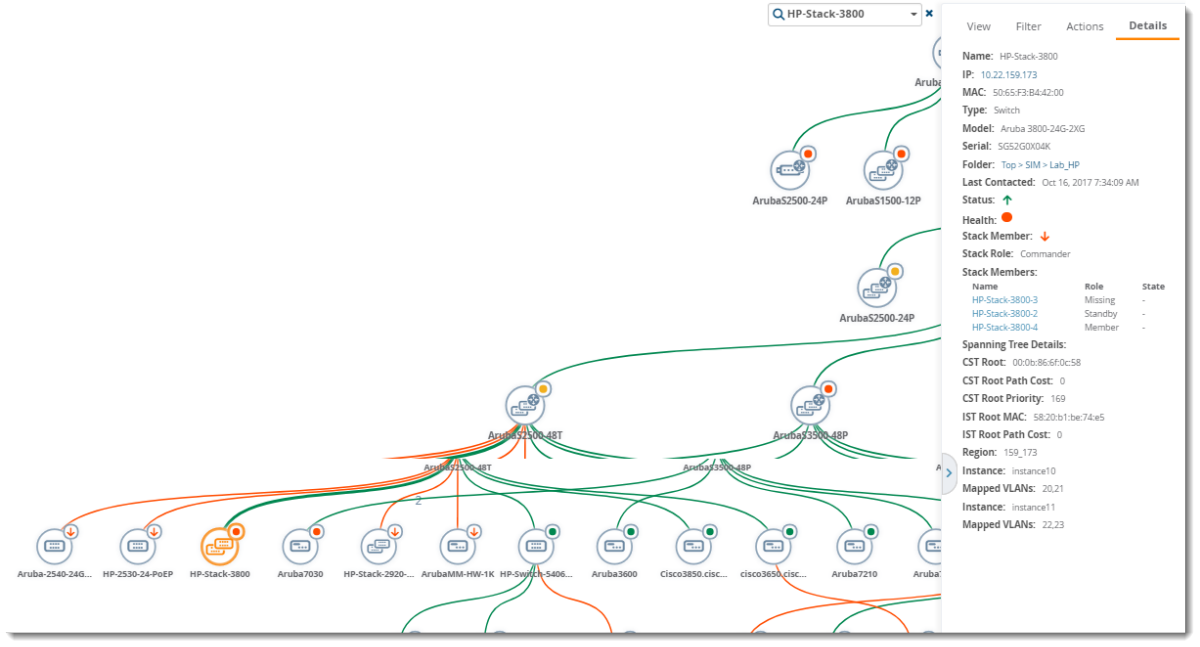This screenshot has height=647, width=1200.
Task: Click the Aruba7030 device node
Action: (x=299, y=545)
